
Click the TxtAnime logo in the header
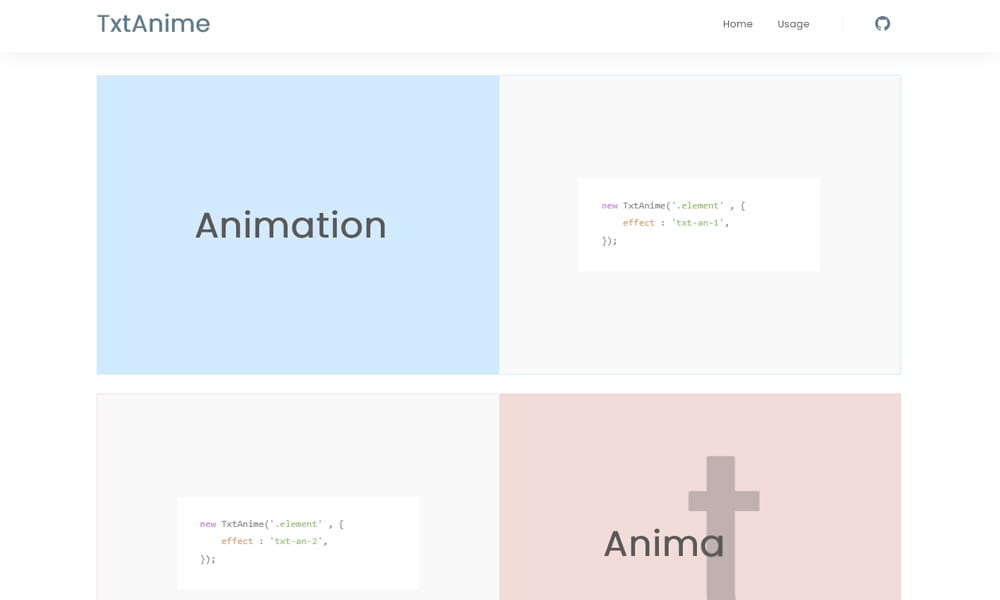pos(153,24)
